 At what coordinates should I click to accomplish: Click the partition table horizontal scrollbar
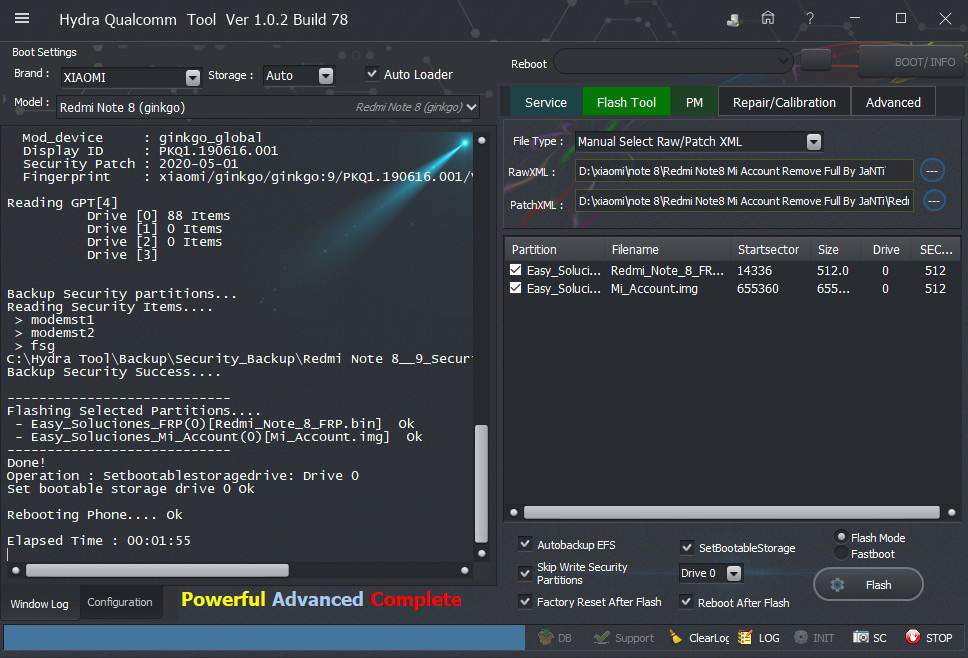point(732,512)
